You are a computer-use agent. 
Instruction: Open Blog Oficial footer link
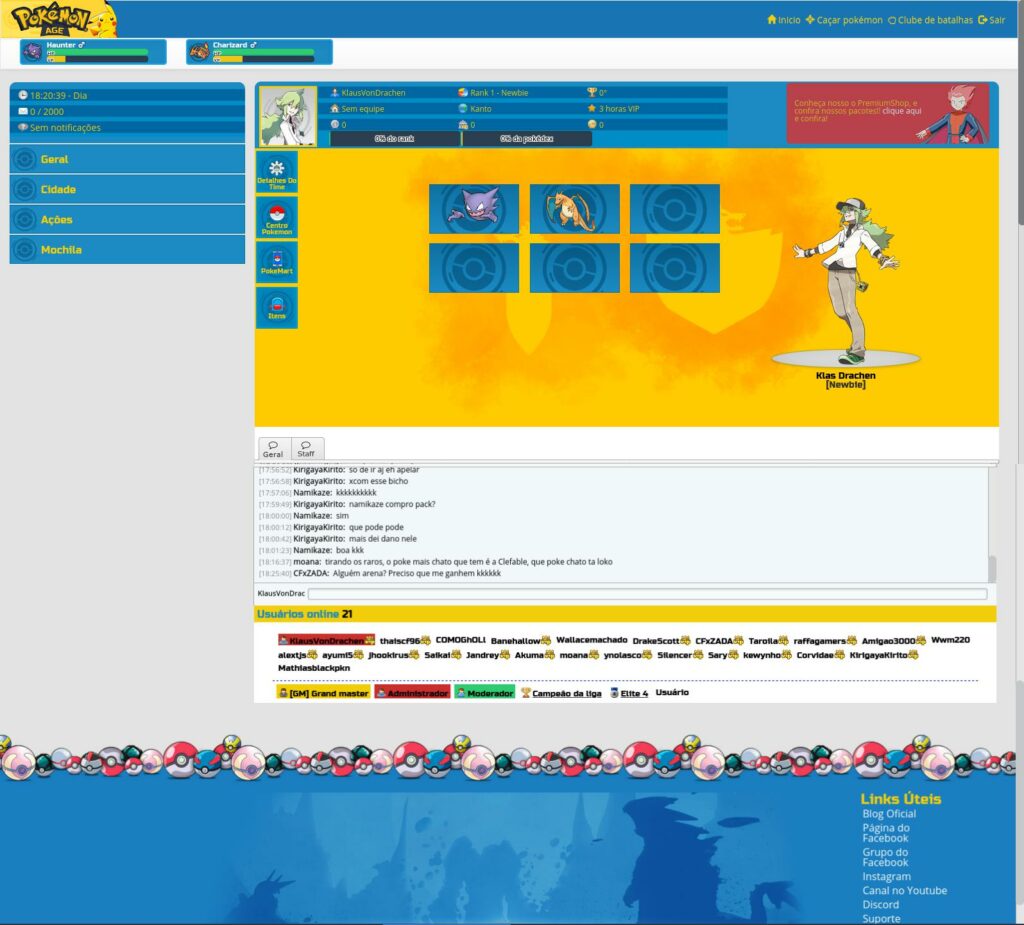coord(889,814)
